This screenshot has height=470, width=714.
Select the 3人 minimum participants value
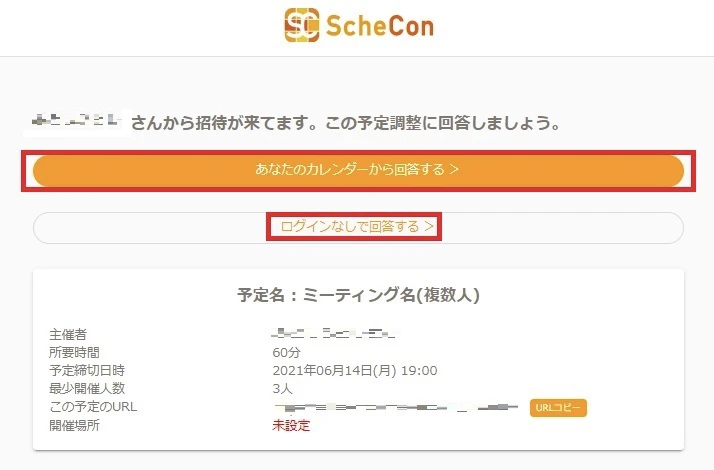282,389
